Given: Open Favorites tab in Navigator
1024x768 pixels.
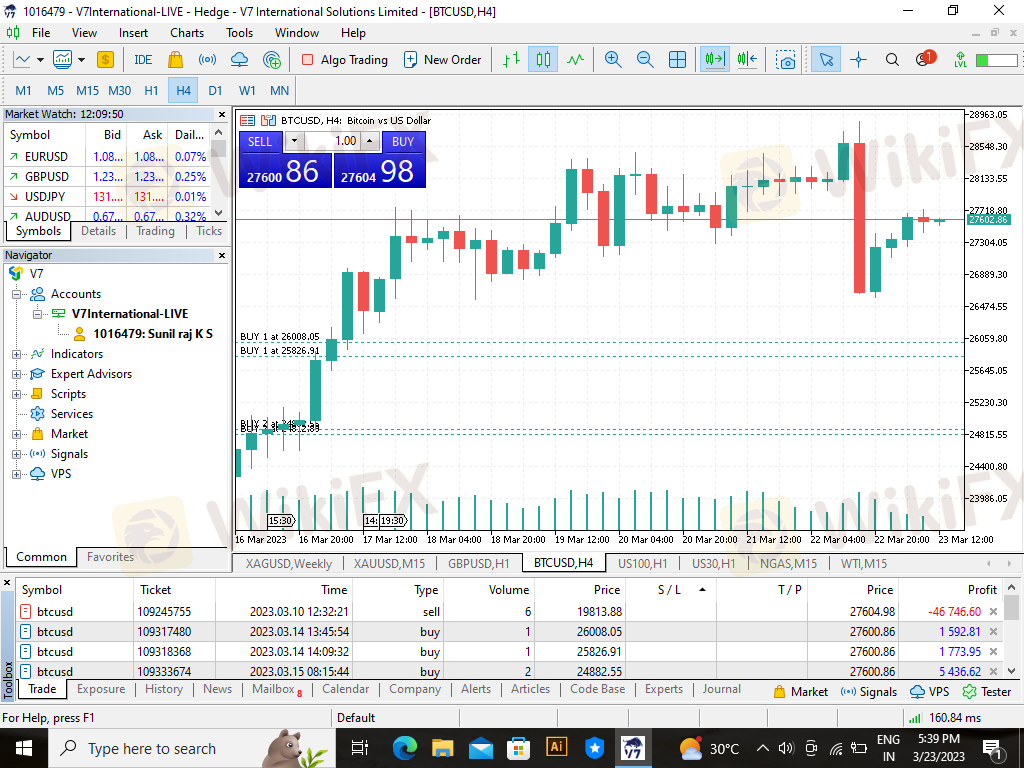Looking at the screenshot, I should 110,557.
